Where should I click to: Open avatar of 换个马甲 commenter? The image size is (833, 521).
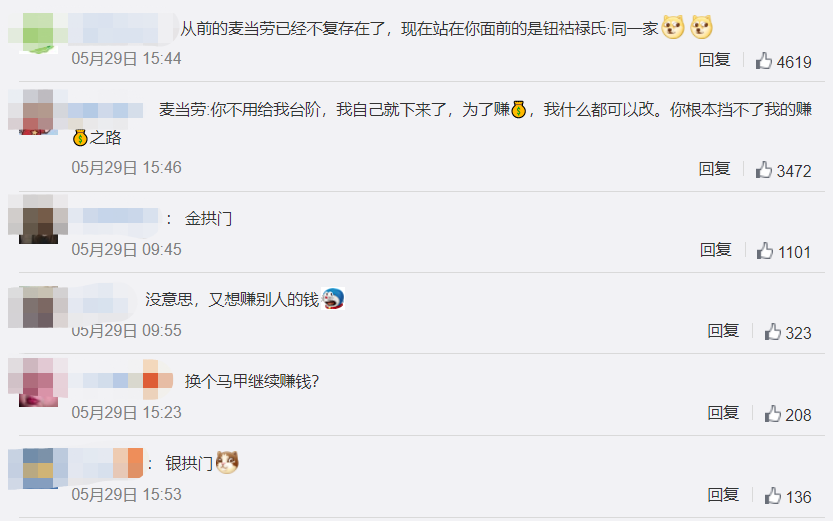point(38,382)
